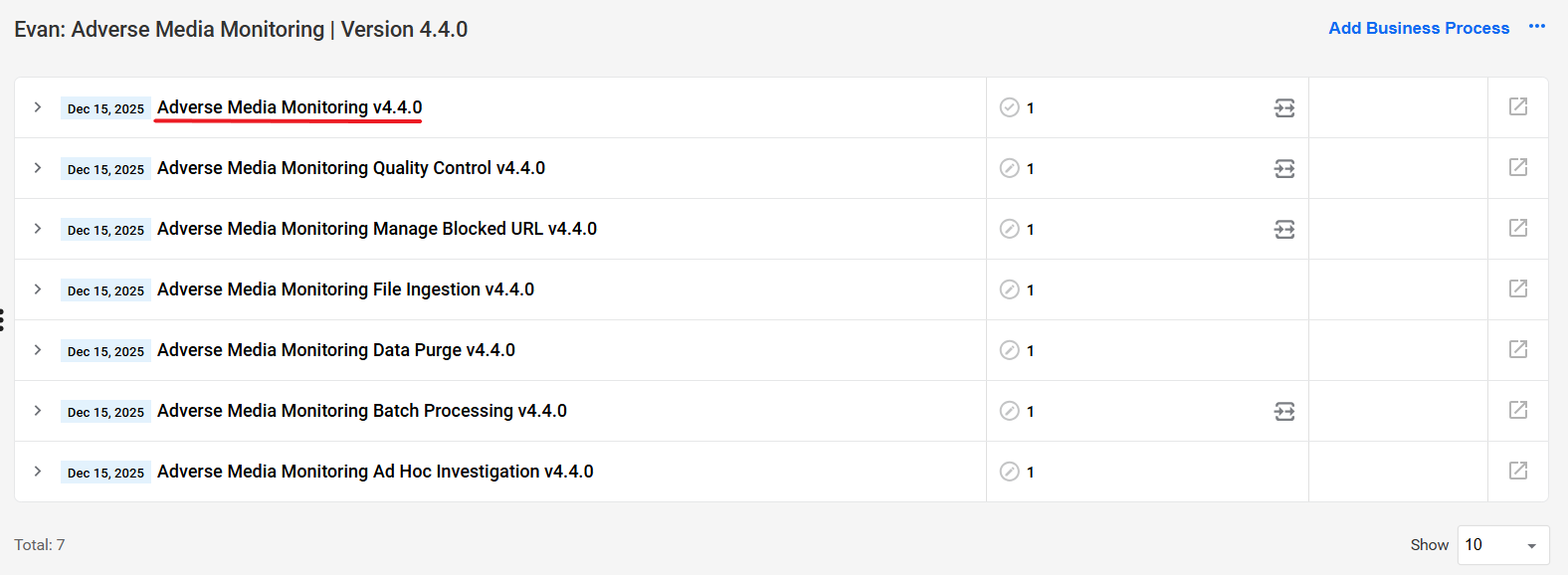Expand the Ad Hoc Investigation v4.4.0 row
Screen dimensions: 1568x575
(x=38, y=471)
